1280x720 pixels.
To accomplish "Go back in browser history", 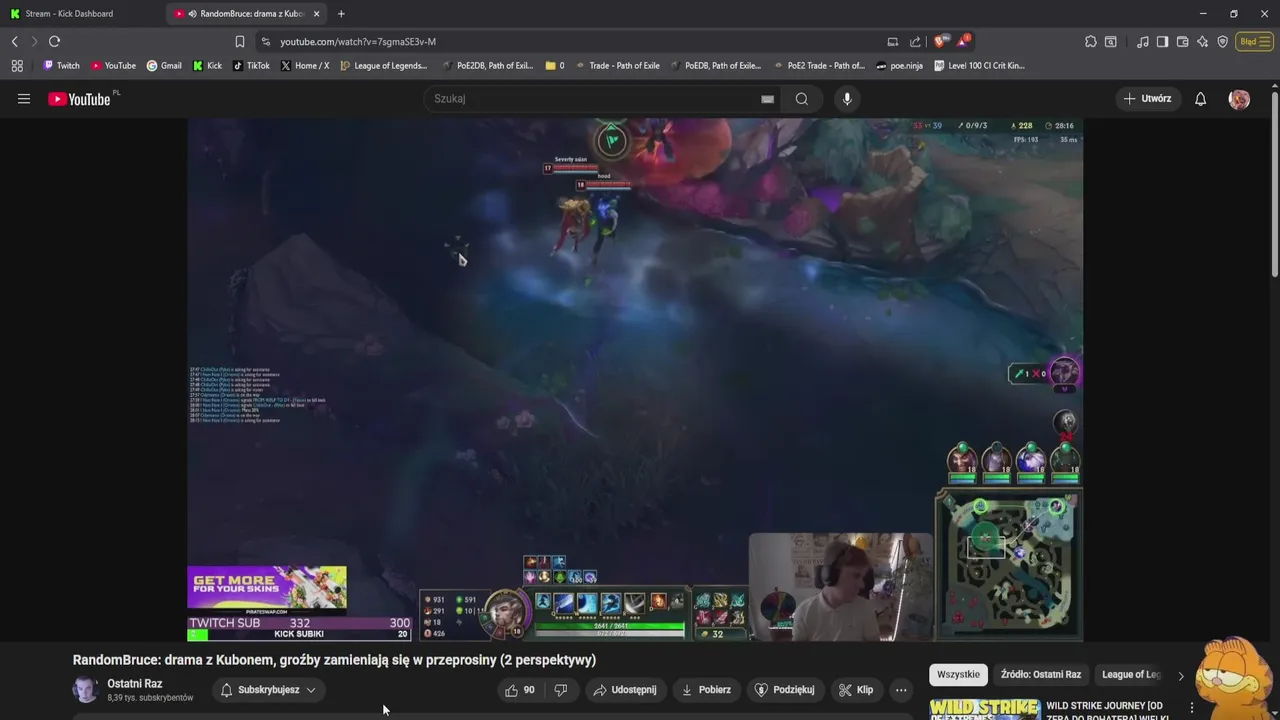I will point(14,41).
